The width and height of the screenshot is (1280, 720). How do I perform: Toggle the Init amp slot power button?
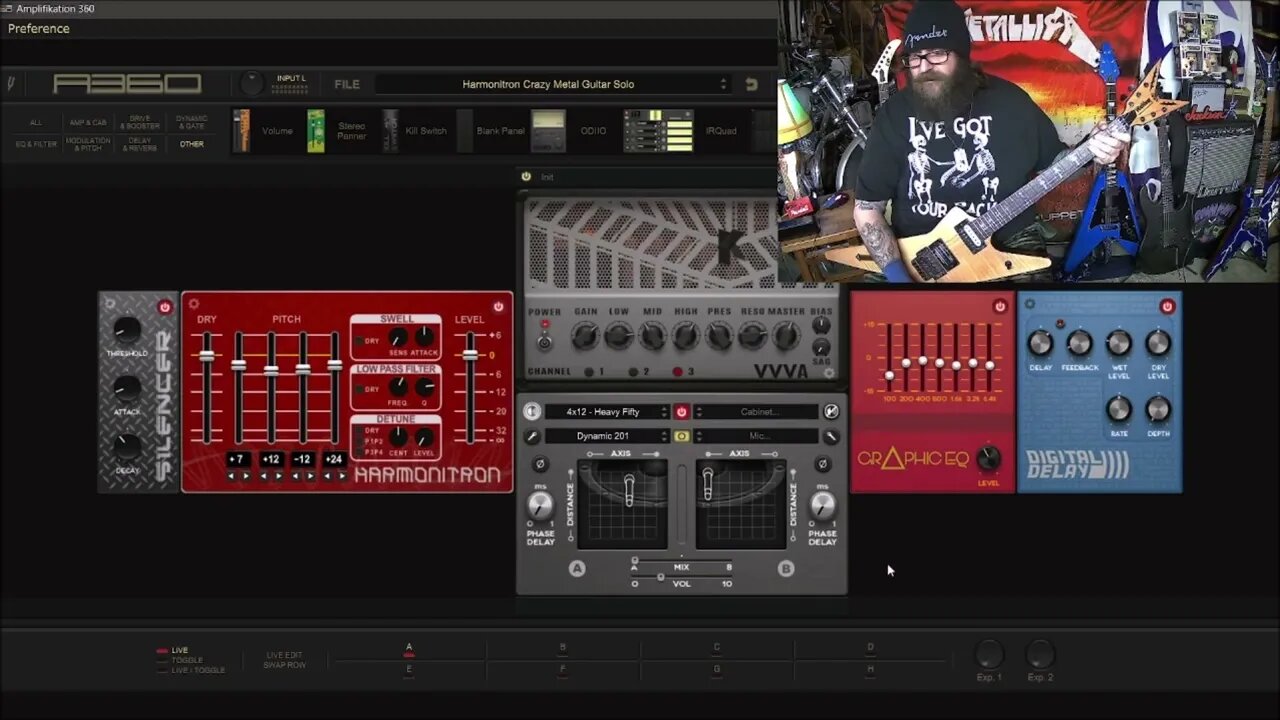526,176
